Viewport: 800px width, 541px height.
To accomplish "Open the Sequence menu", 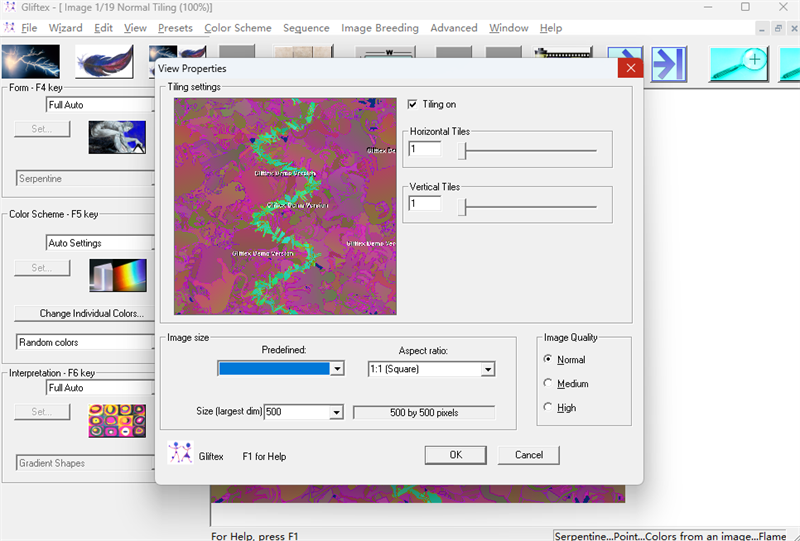I will coord(306,28).
